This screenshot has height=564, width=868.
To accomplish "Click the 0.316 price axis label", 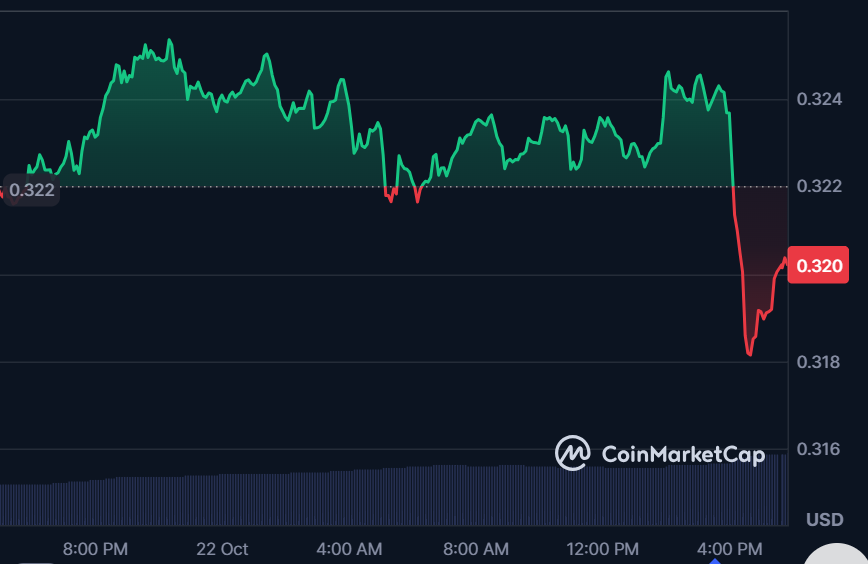I will tap(818, 449).
